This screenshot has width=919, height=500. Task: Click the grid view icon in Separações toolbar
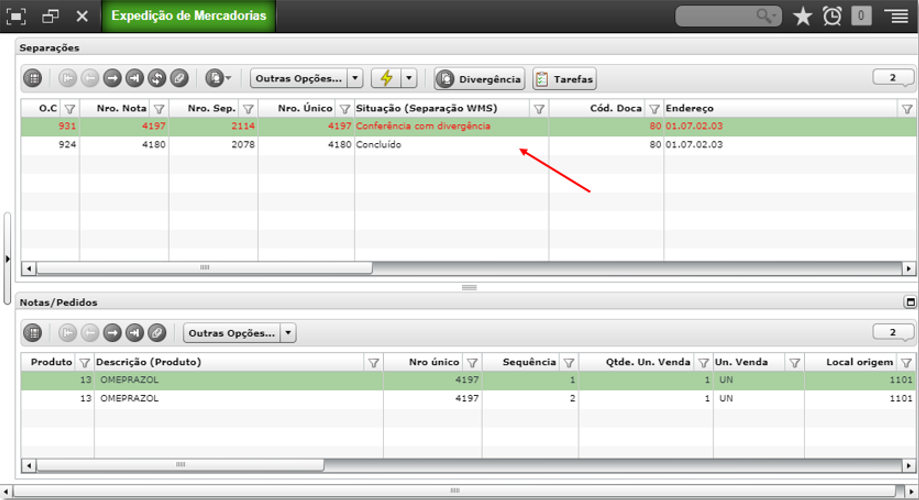click(x=33, y=78)
